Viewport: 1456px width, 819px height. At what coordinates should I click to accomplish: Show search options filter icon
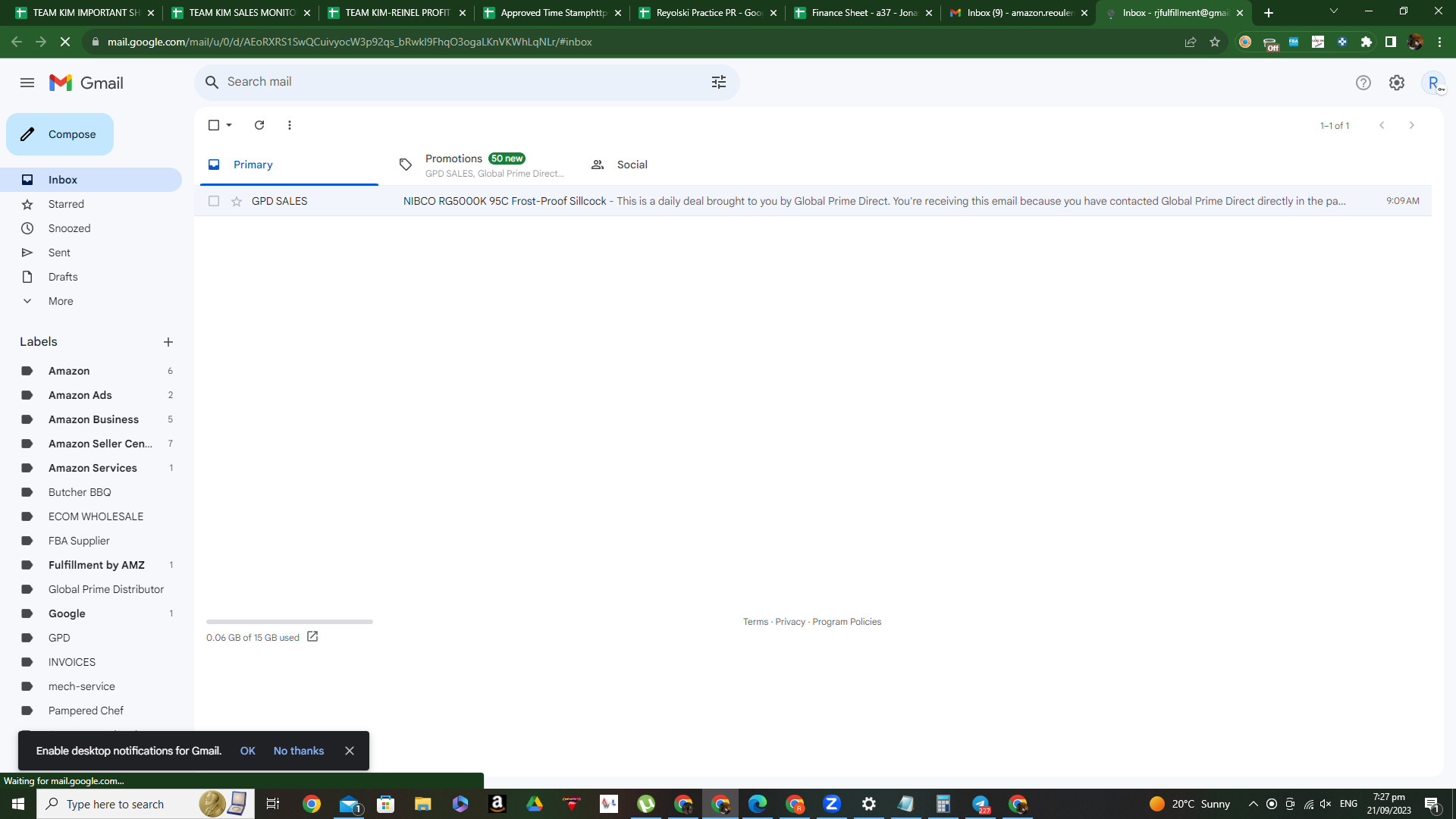click(x=719, y=82)
